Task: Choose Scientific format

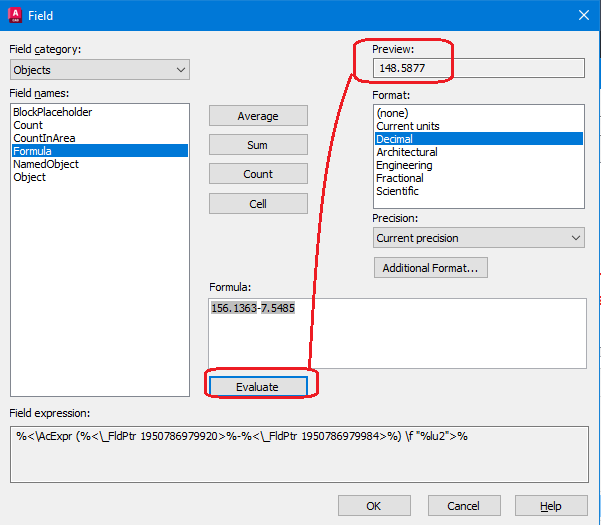Action: (479, 191)
